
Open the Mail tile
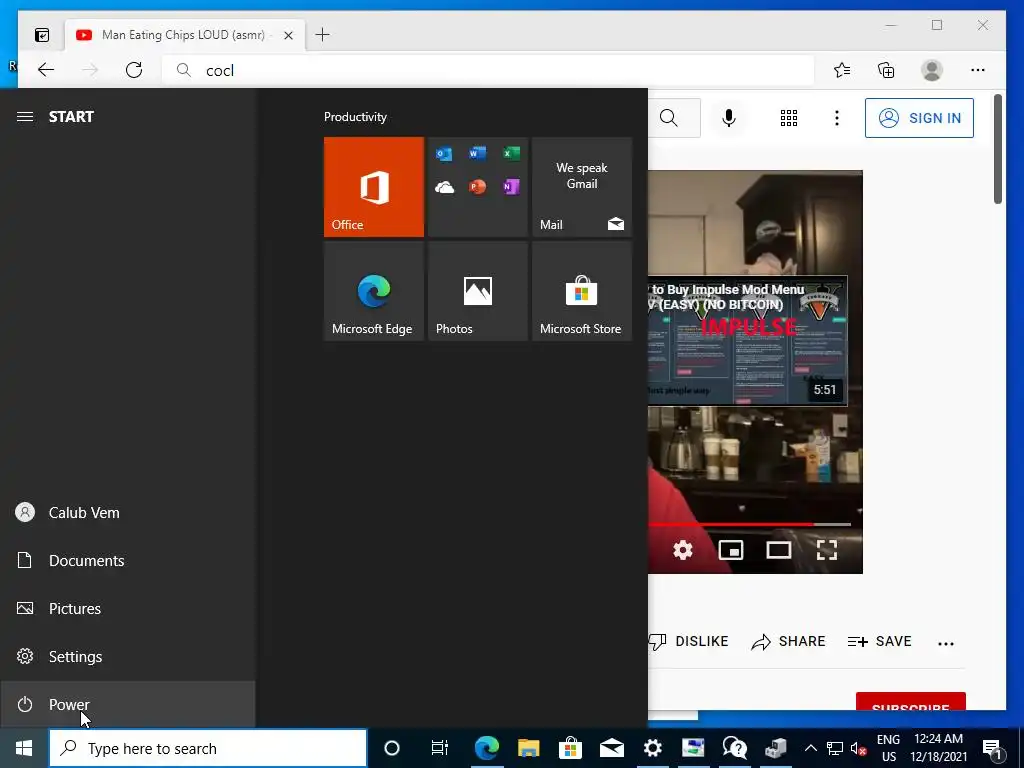582,187
